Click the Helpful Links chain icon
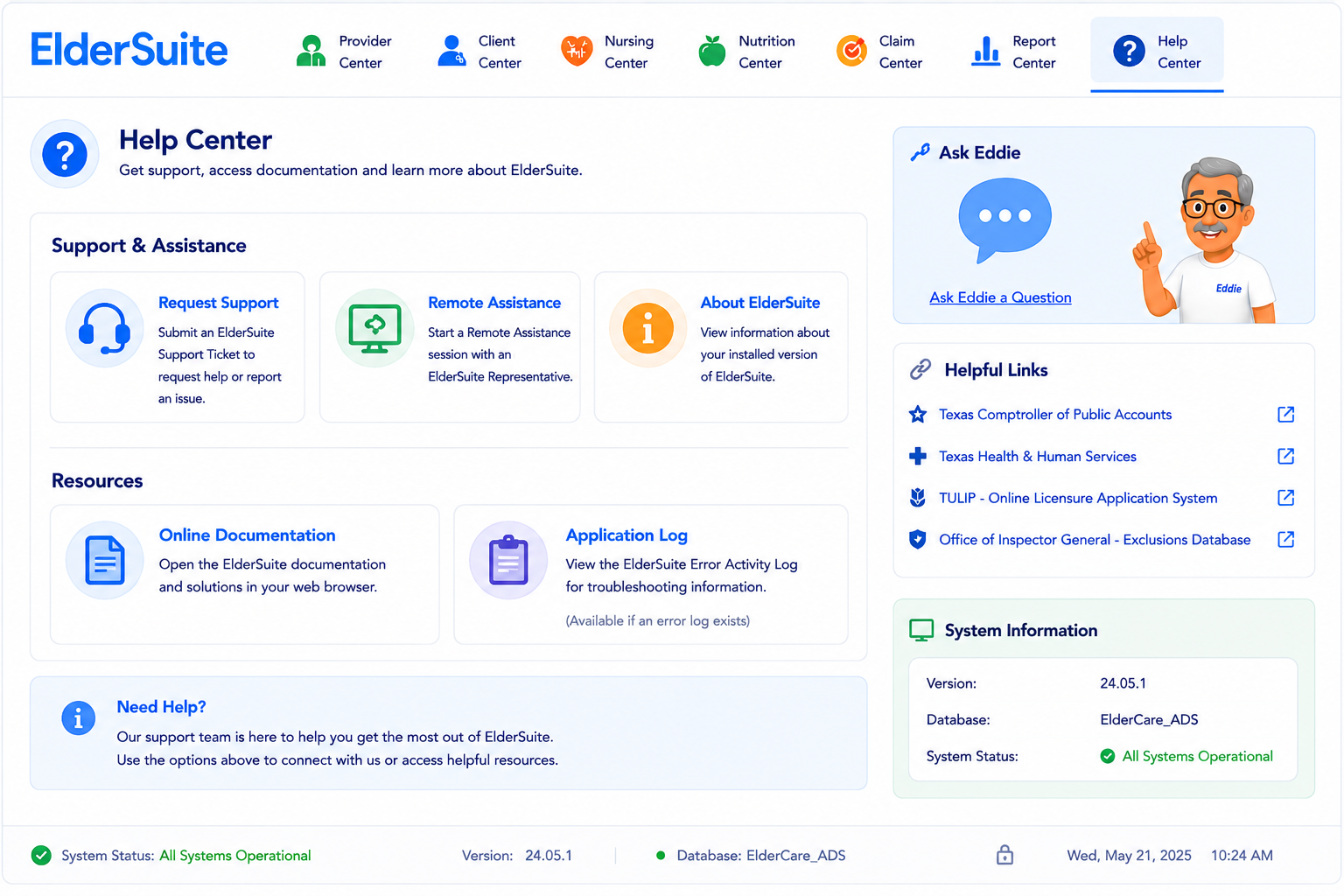The height and width of the screenshot is (896, 1344). [x=920, y=370]
